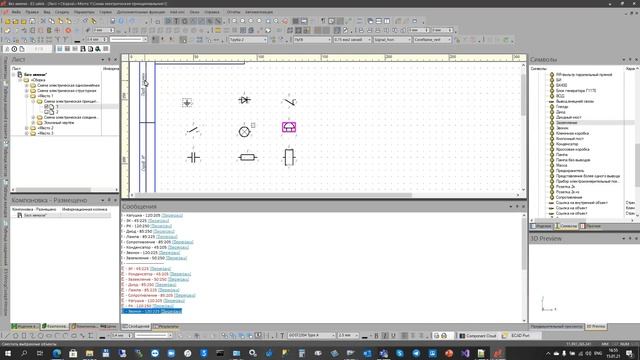Follow Перейти link in first Катушка message row
Screen dimensions: 640x360
tap(172, 215)
